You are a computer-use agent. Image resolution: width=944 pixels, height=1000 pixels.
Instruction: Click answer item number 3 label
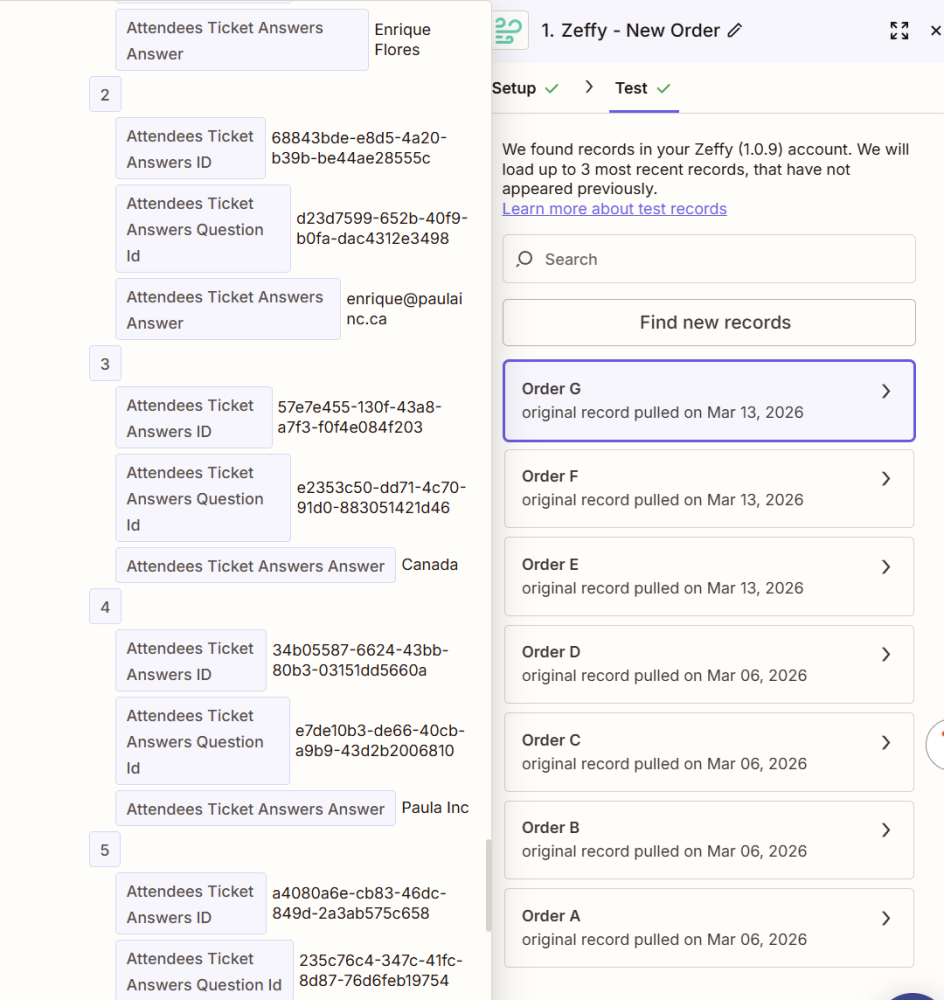pos(105,364)
